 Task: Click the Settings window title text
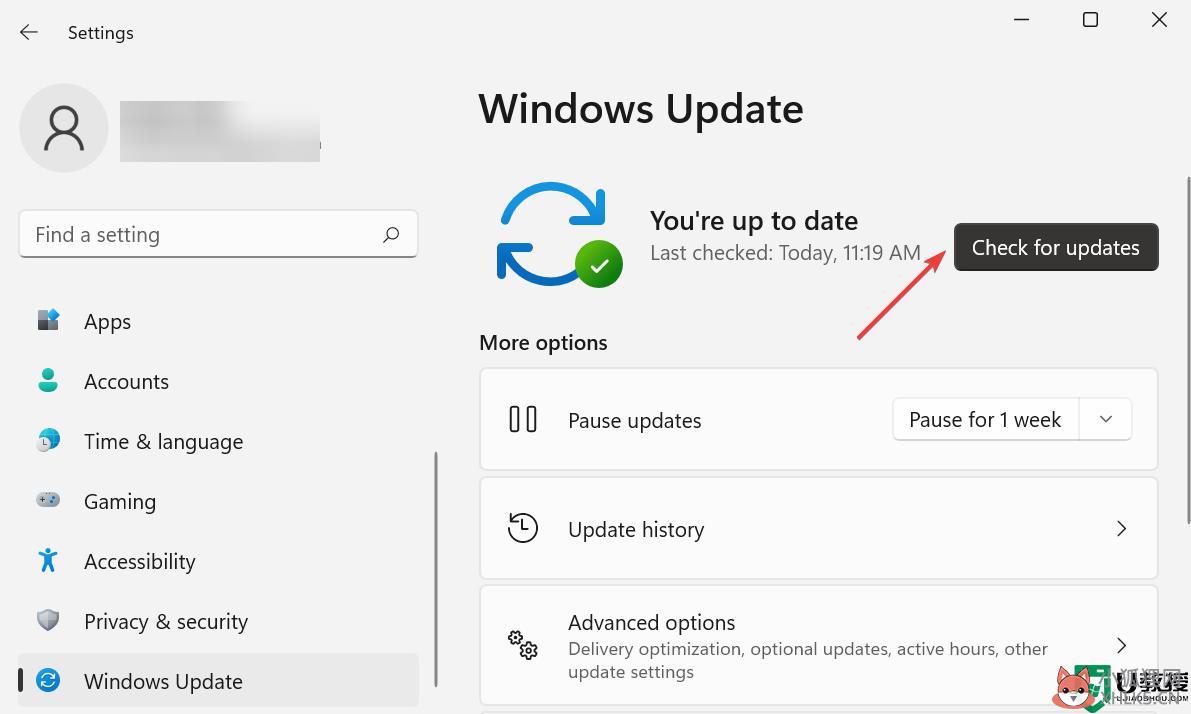pos(100,33)
